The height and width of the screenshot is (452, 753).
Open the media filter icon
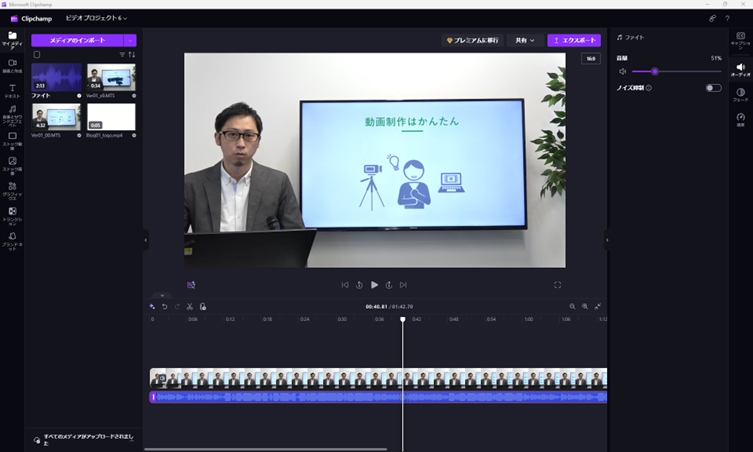point(122,55)
